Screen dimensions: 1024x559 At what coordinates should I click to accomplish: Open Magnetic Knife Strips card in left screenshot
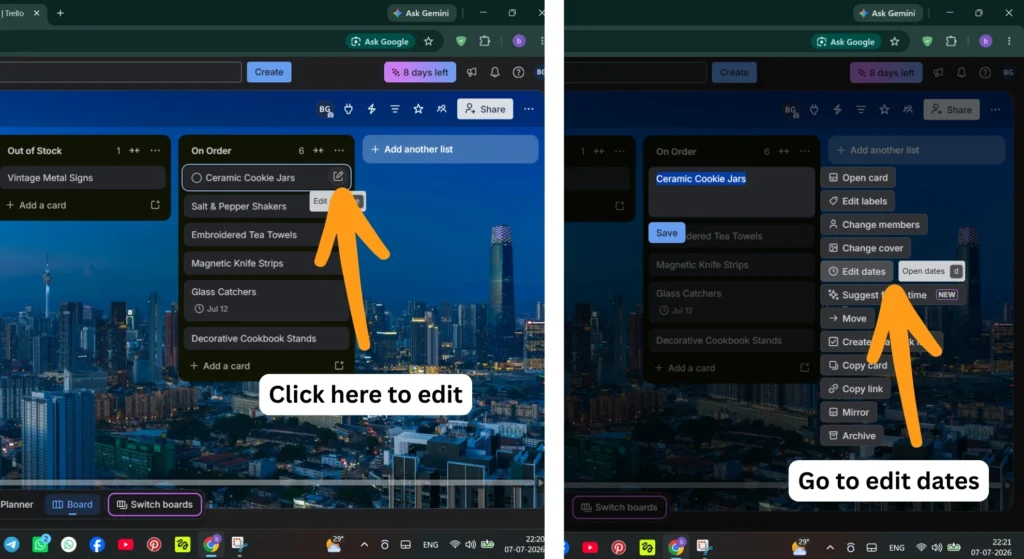[x=266, y=263]
